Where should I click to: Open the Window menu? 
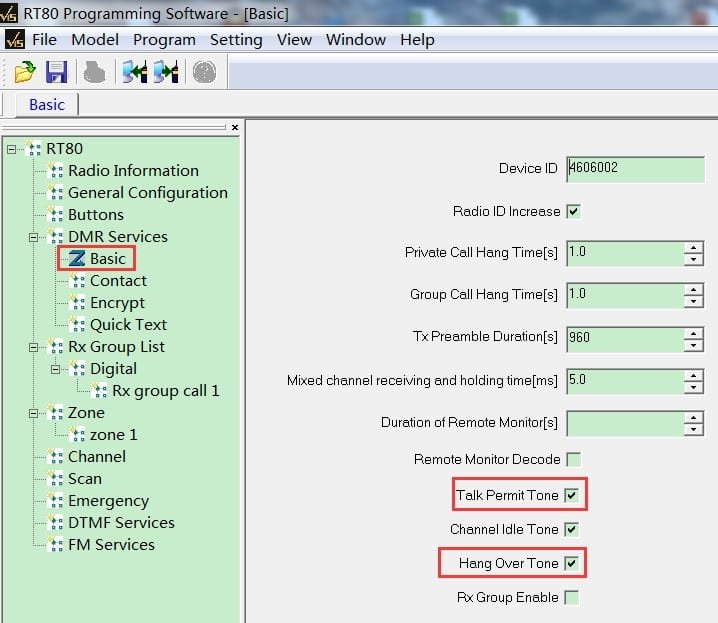point(356,40)
